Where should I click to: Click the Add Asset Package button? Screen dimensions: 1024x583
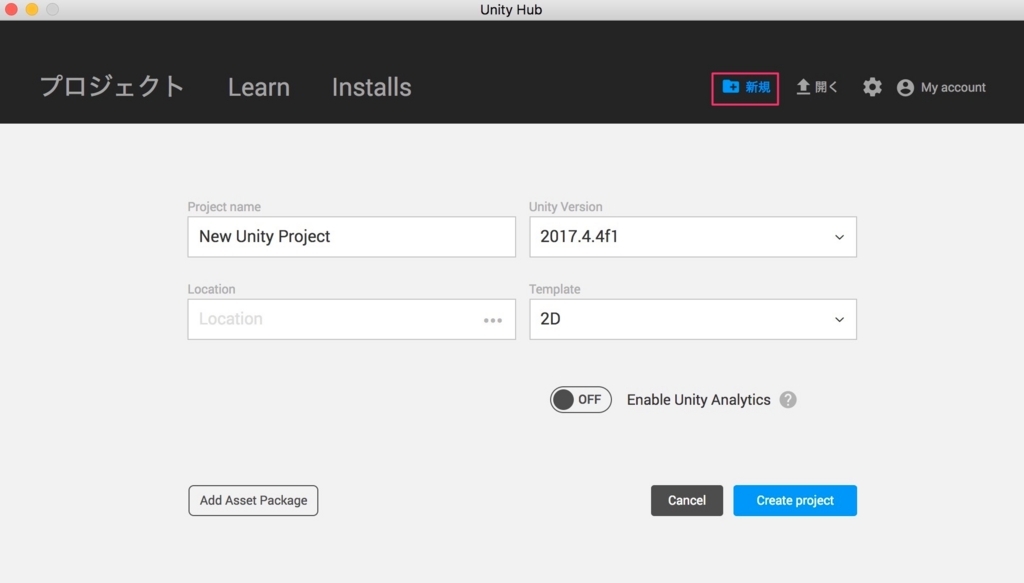pos(253,500)
